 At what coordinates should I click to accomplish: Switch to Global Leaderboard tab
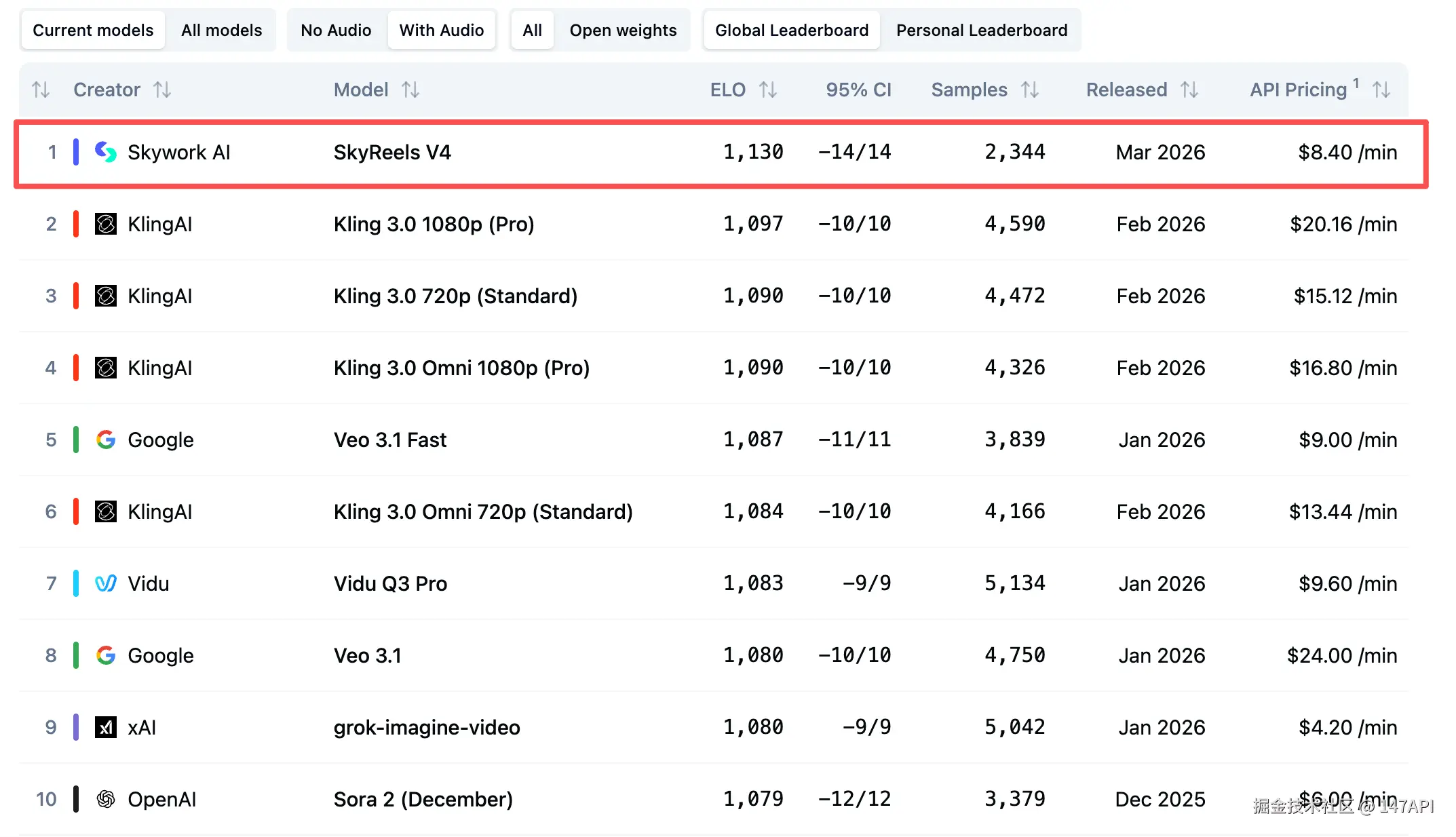tap(791, 31)
